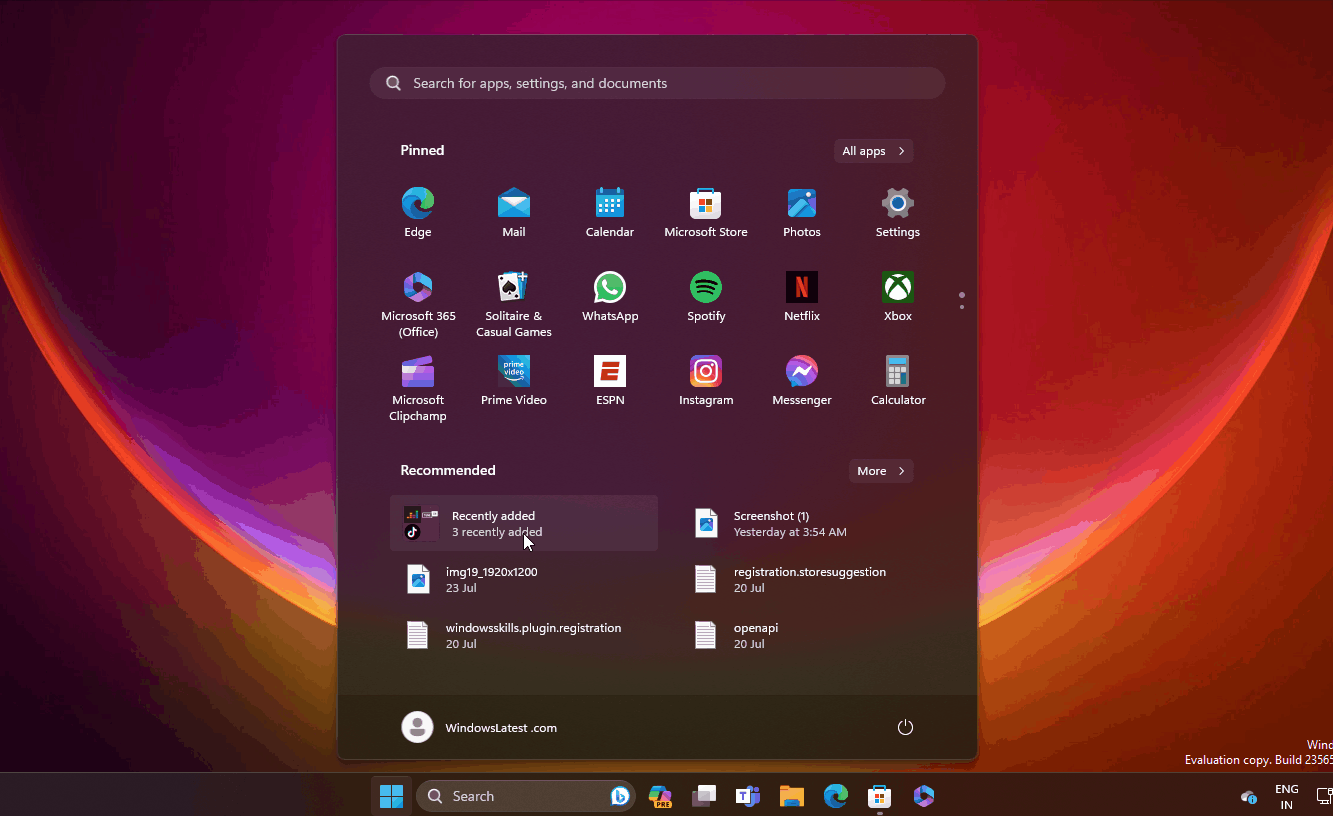Open the img19_1920x1200 recommended file
This screenshot has height=816, width=1333.
524,579
